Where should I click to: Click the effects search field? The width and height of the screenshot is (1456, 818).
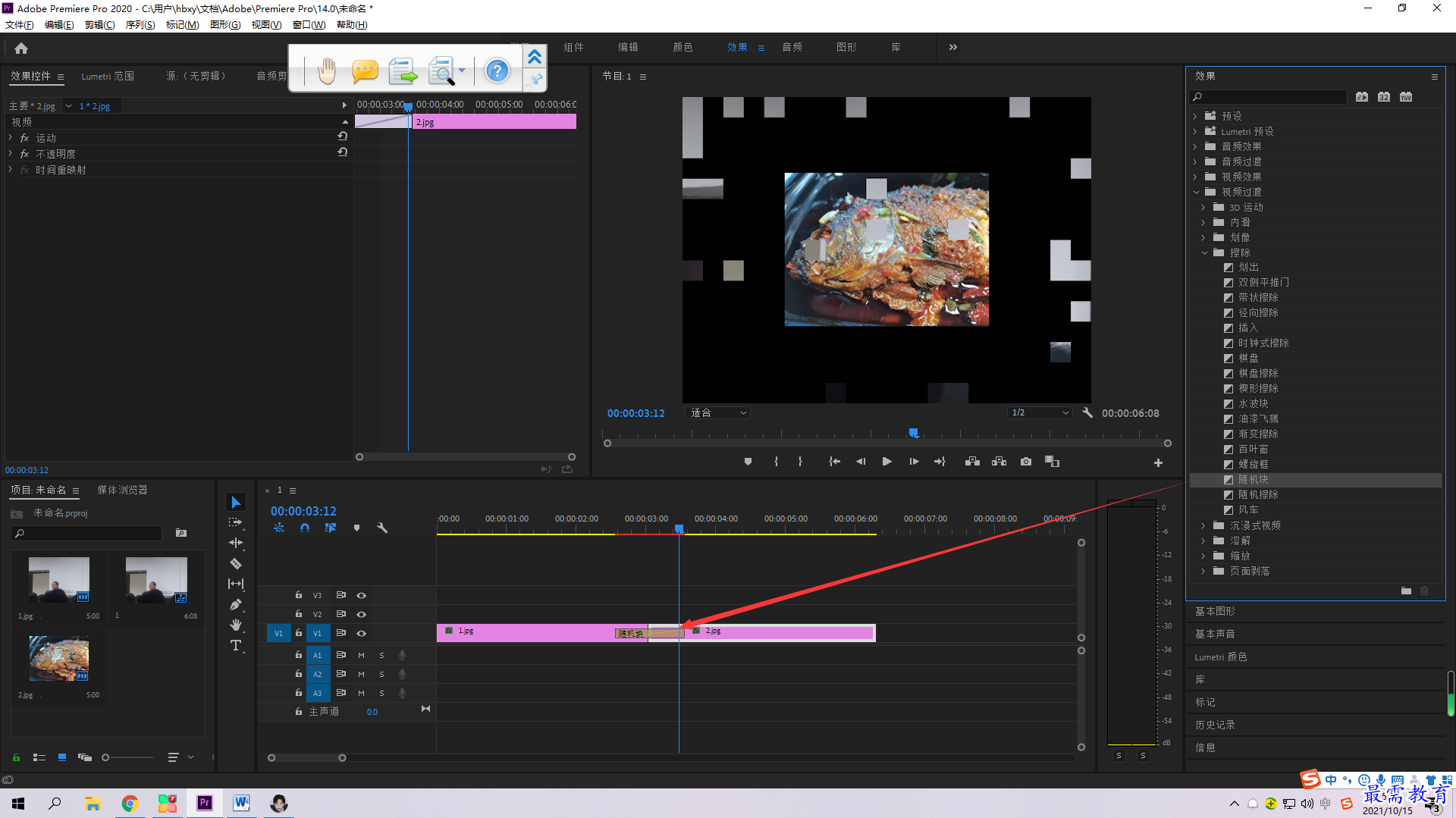pos(1268,97)
